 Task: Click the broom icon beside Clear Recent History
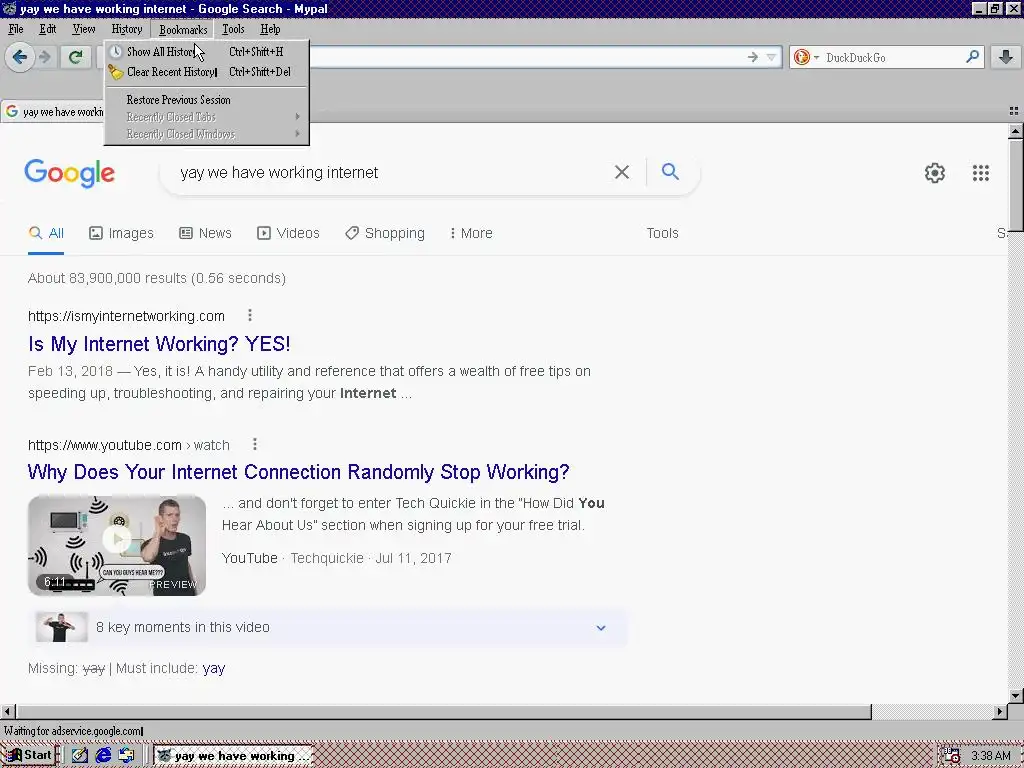(x=116, y=72)
